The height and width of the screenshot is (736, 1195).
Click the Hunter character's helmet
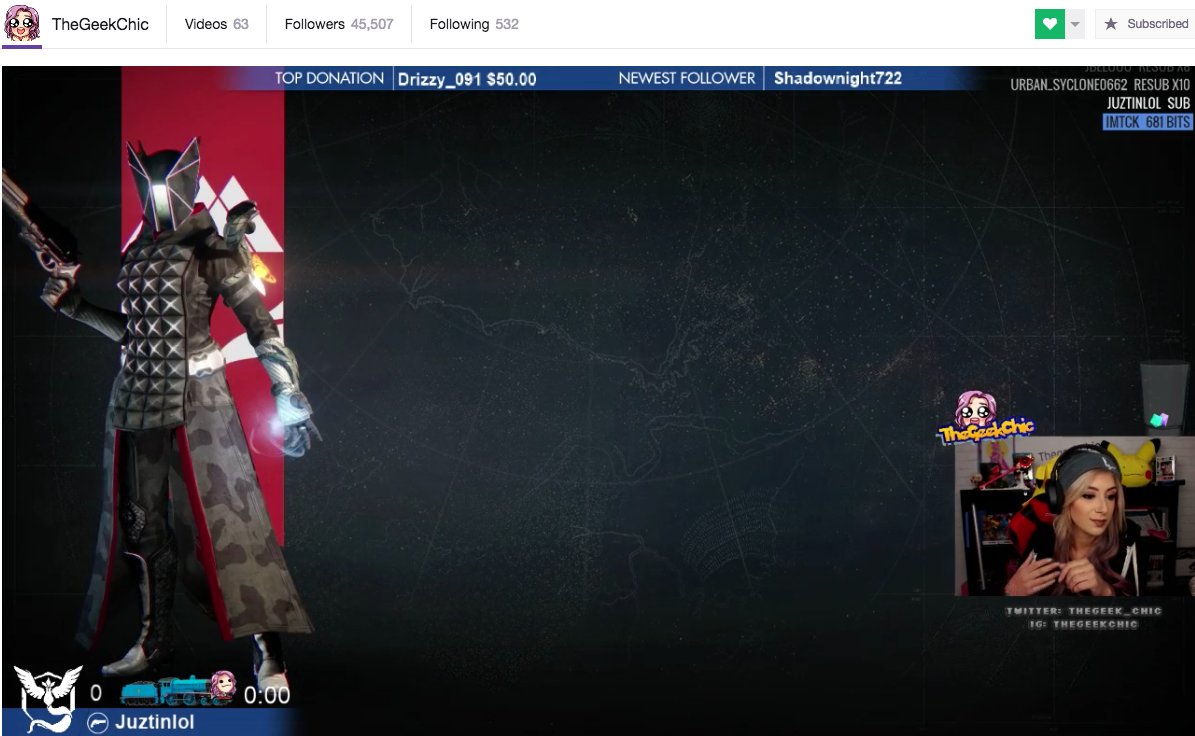(164, 184)
